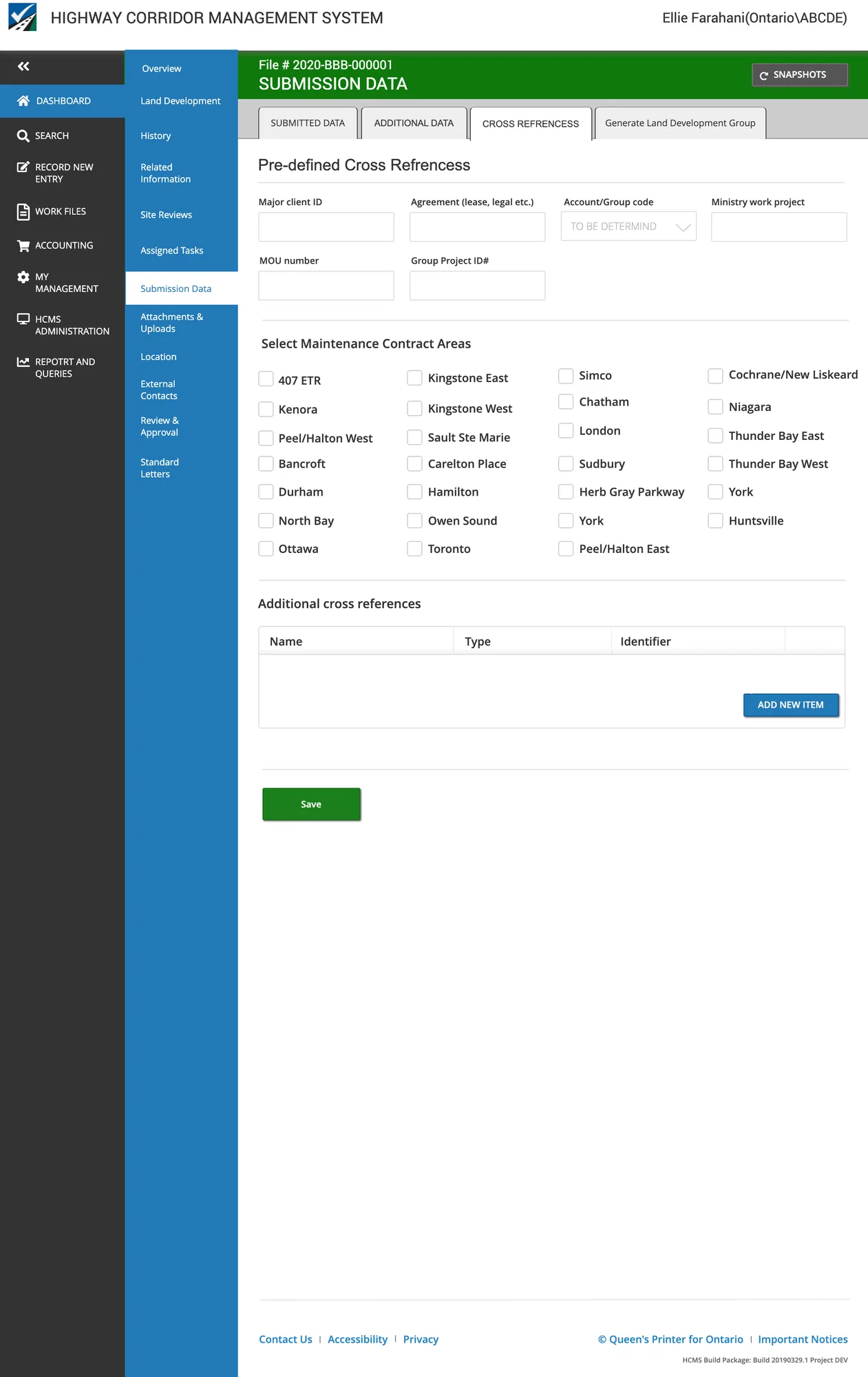This screenshot has height=1377, width=868.
Task: Check the Huntsville checkbox
Action: click(x=715, y=521)
